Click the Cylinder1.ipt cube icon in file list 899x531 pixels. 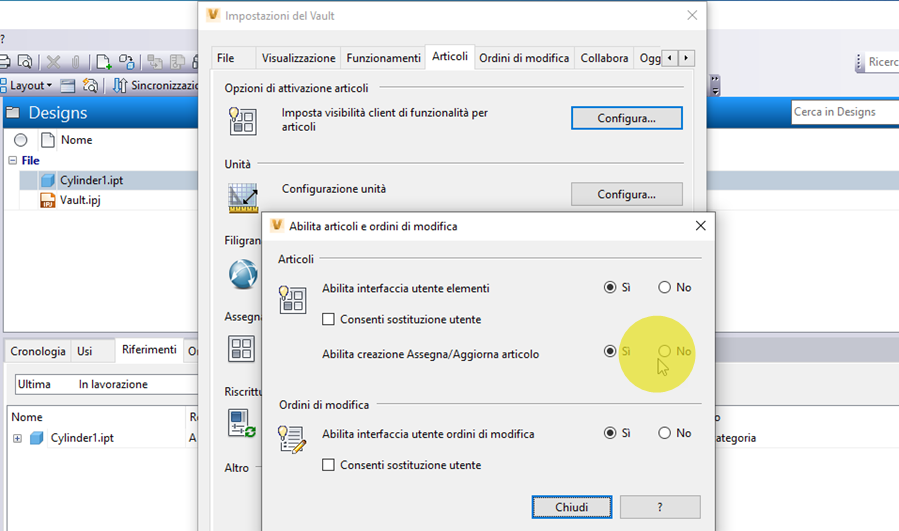tap(48, 181)
